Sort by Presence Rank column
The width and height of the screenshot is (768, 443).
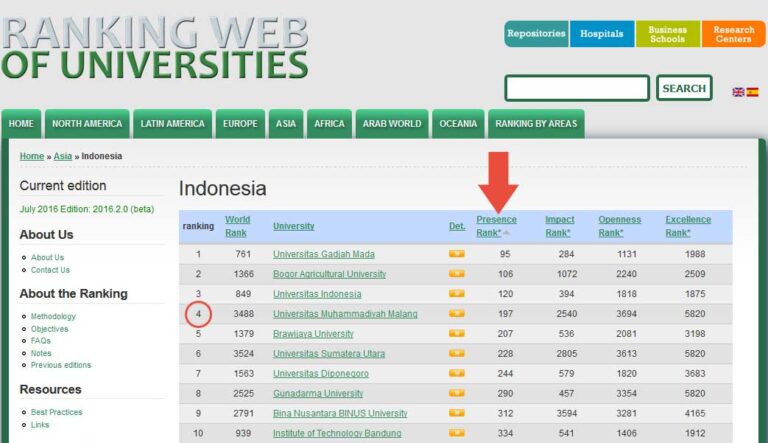tap(496, 226)
